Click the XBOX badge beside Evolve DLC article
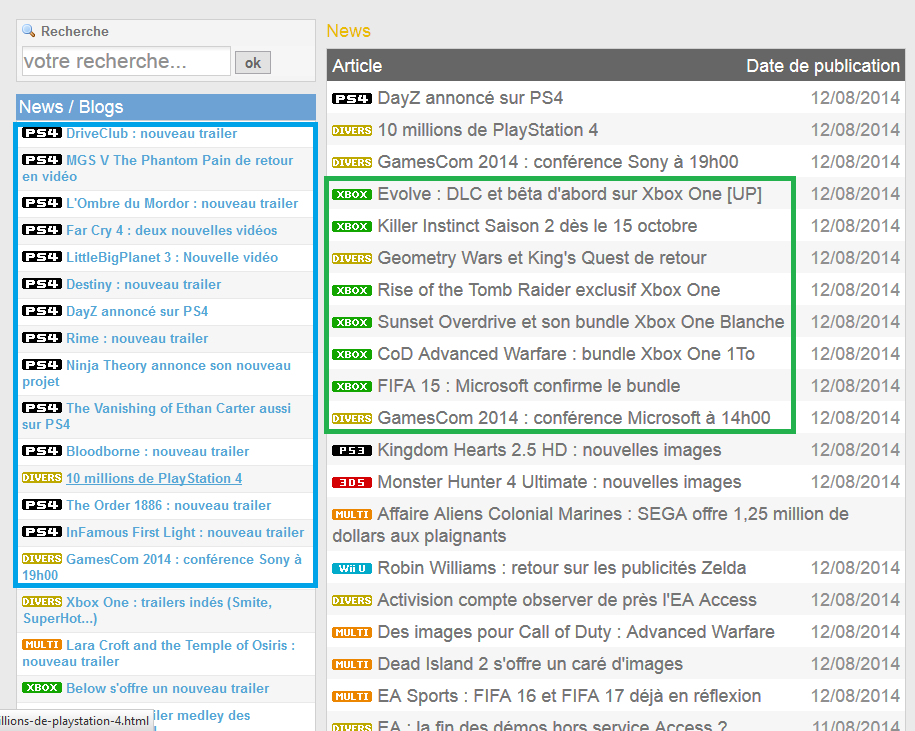This screenshot has height=731, width=915. point(352,194)
